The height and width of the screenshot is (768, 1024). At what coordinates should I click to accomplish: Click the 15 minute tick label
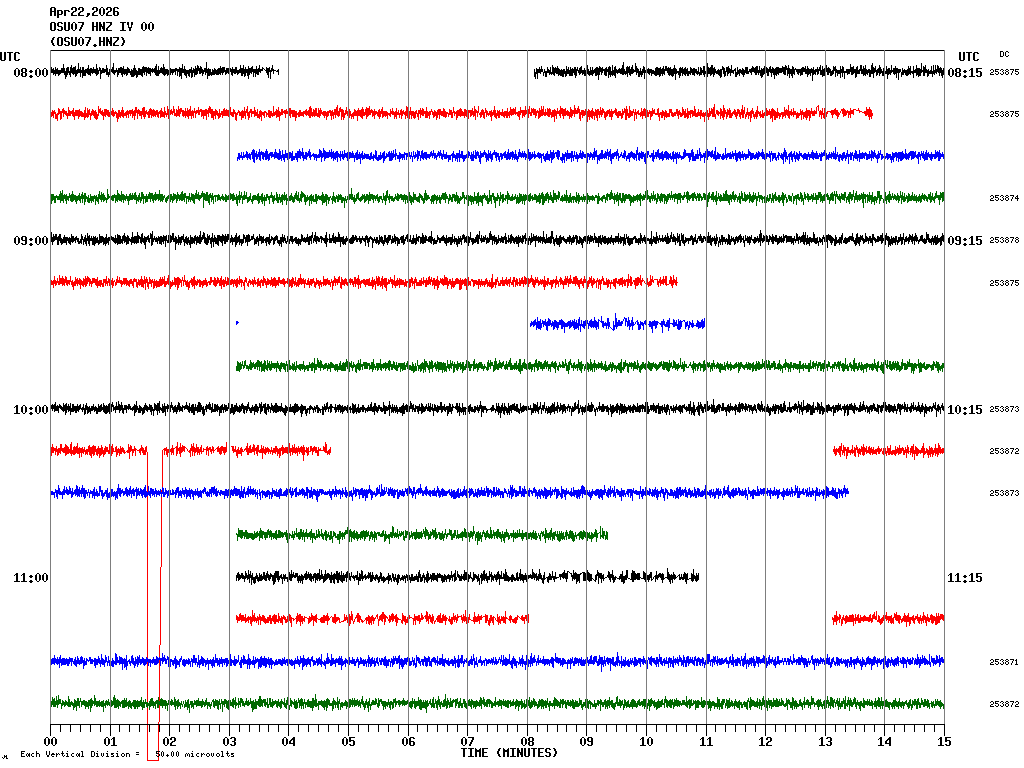(x=944, y=742)
